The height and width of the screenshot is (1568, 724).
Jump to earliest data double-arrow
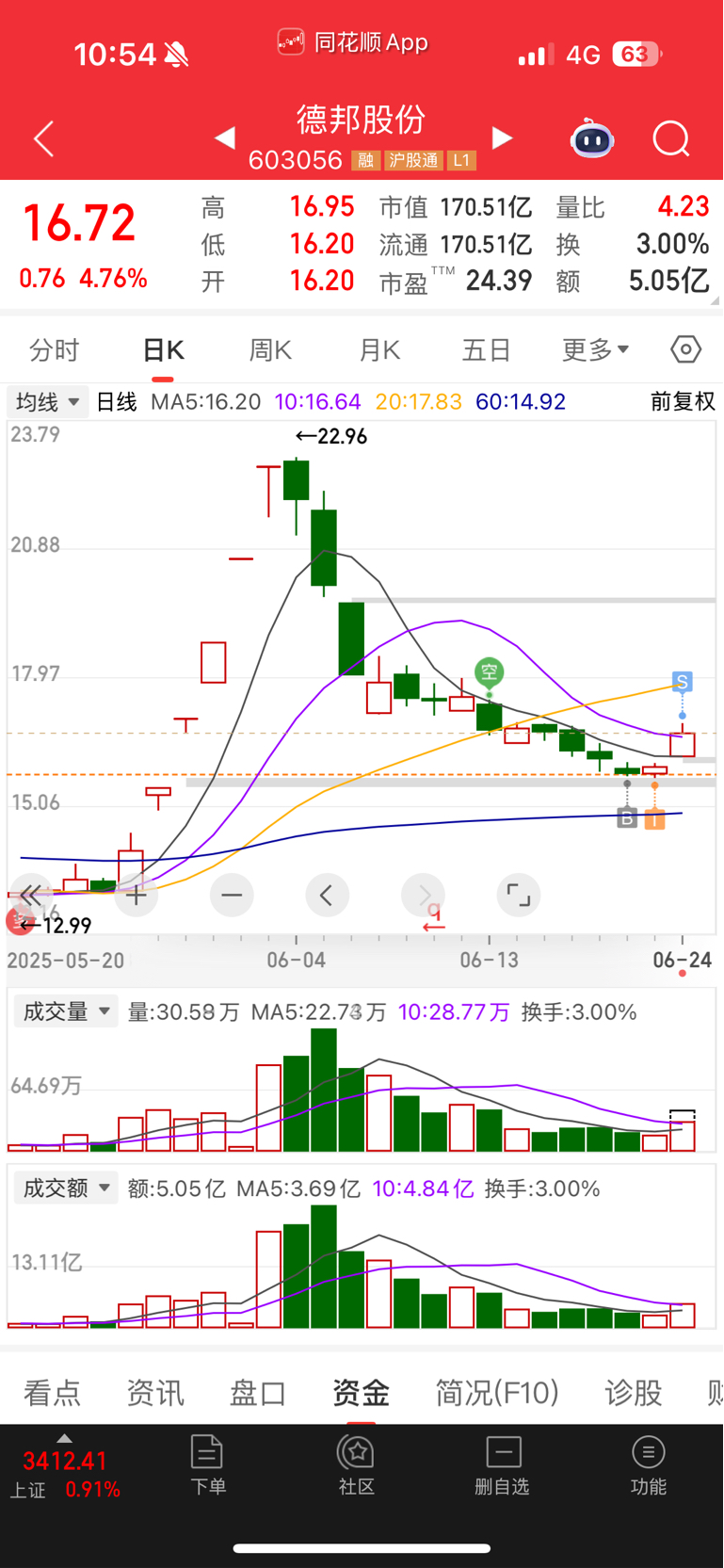click(x=31, y=895)
